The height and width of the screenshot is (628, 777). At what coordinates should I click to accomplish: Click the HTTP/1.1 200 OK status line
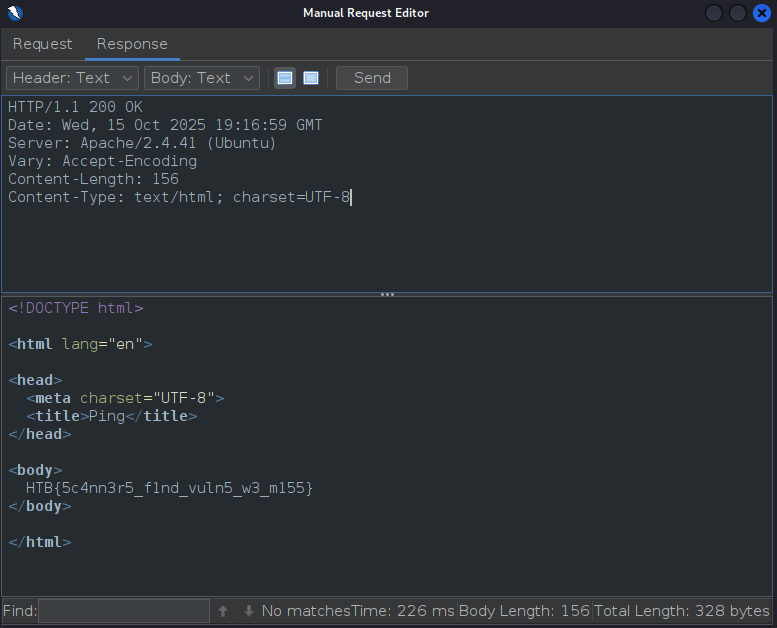tap(75, 107)
